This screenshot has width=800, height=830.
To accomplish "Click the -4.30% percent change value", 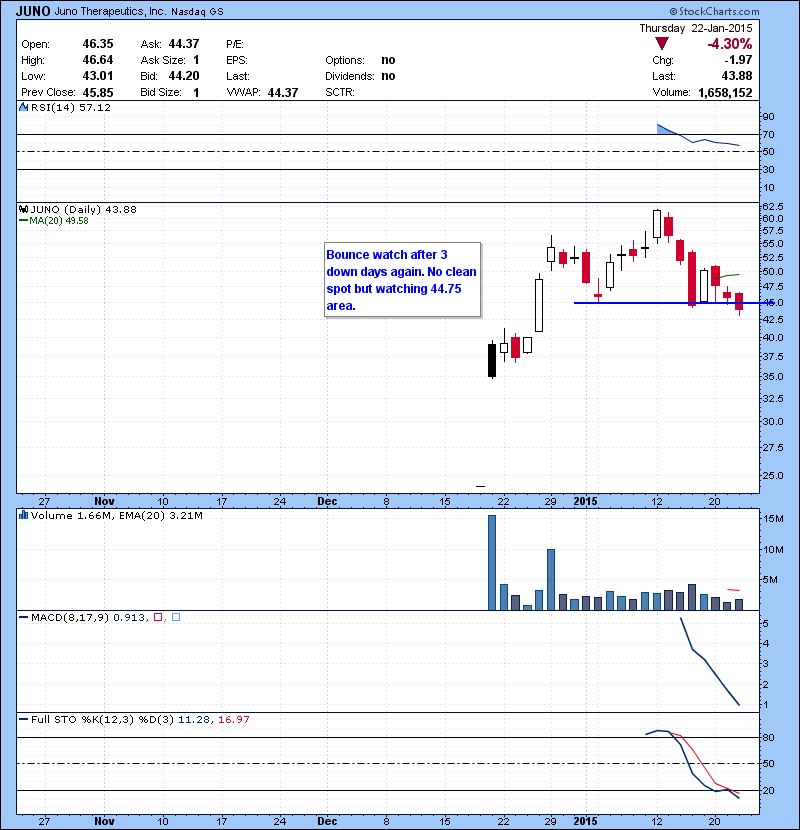I will [730, 43].
